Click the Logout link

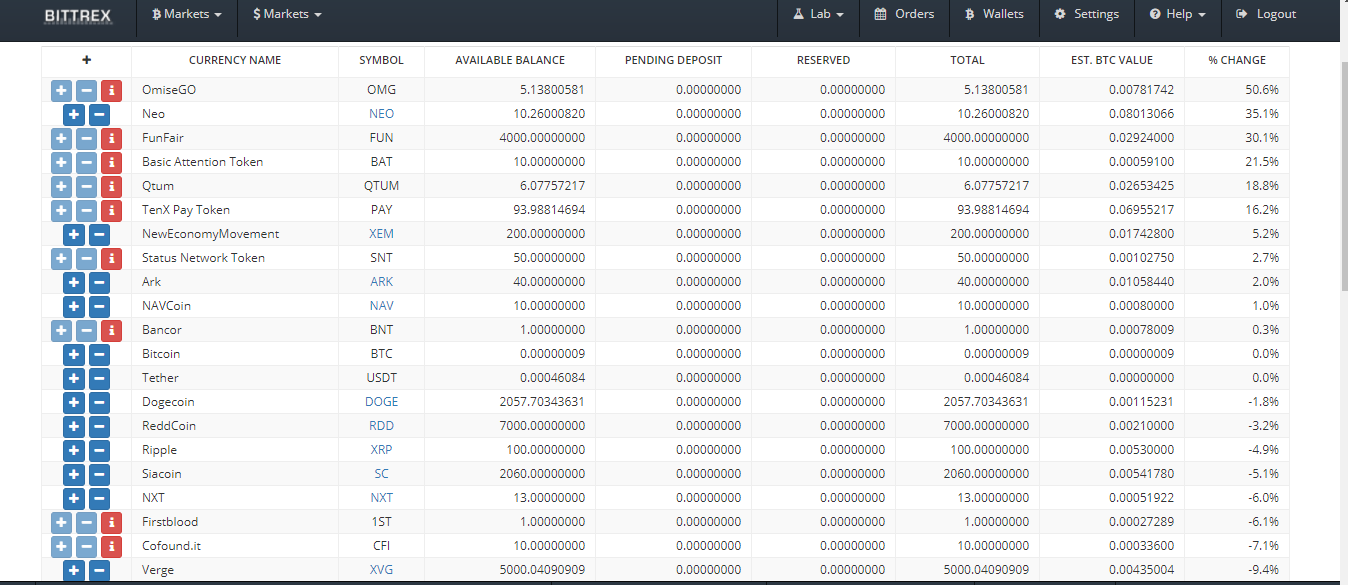point(1266,15)
